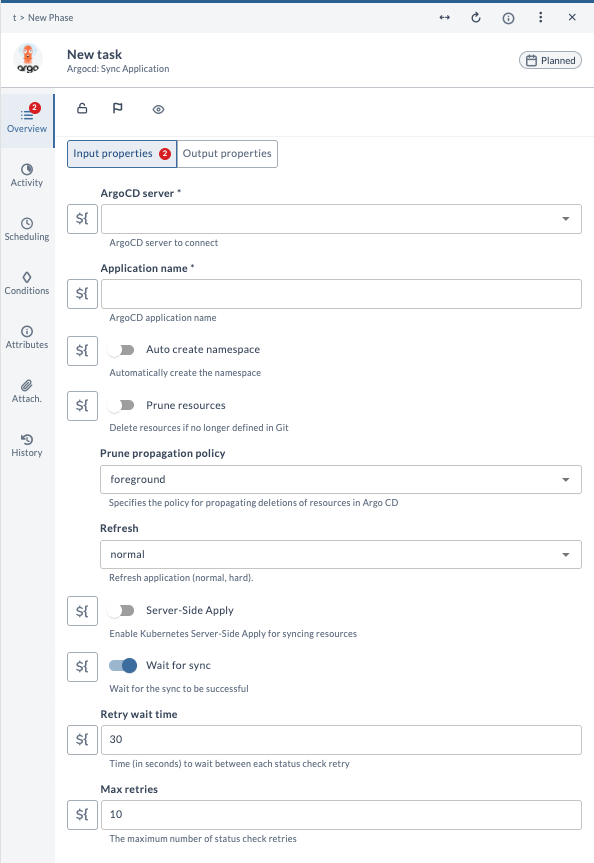The width and height of the screenshot is (594, 863).
Task: Enable Prune resources
Action: pos(121,406)
